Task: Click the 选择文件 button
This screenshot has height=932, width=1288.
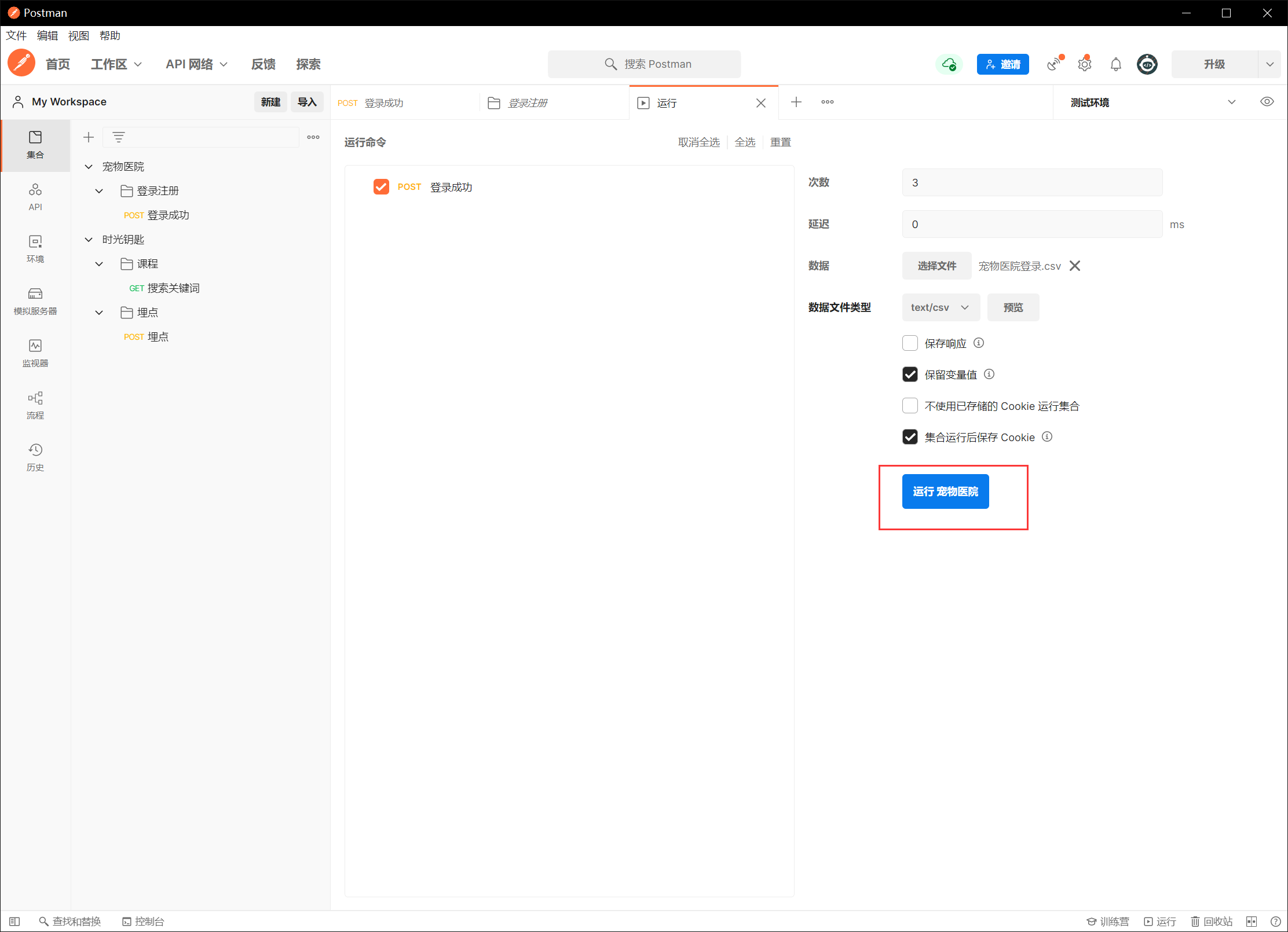Action: (936, 266)
